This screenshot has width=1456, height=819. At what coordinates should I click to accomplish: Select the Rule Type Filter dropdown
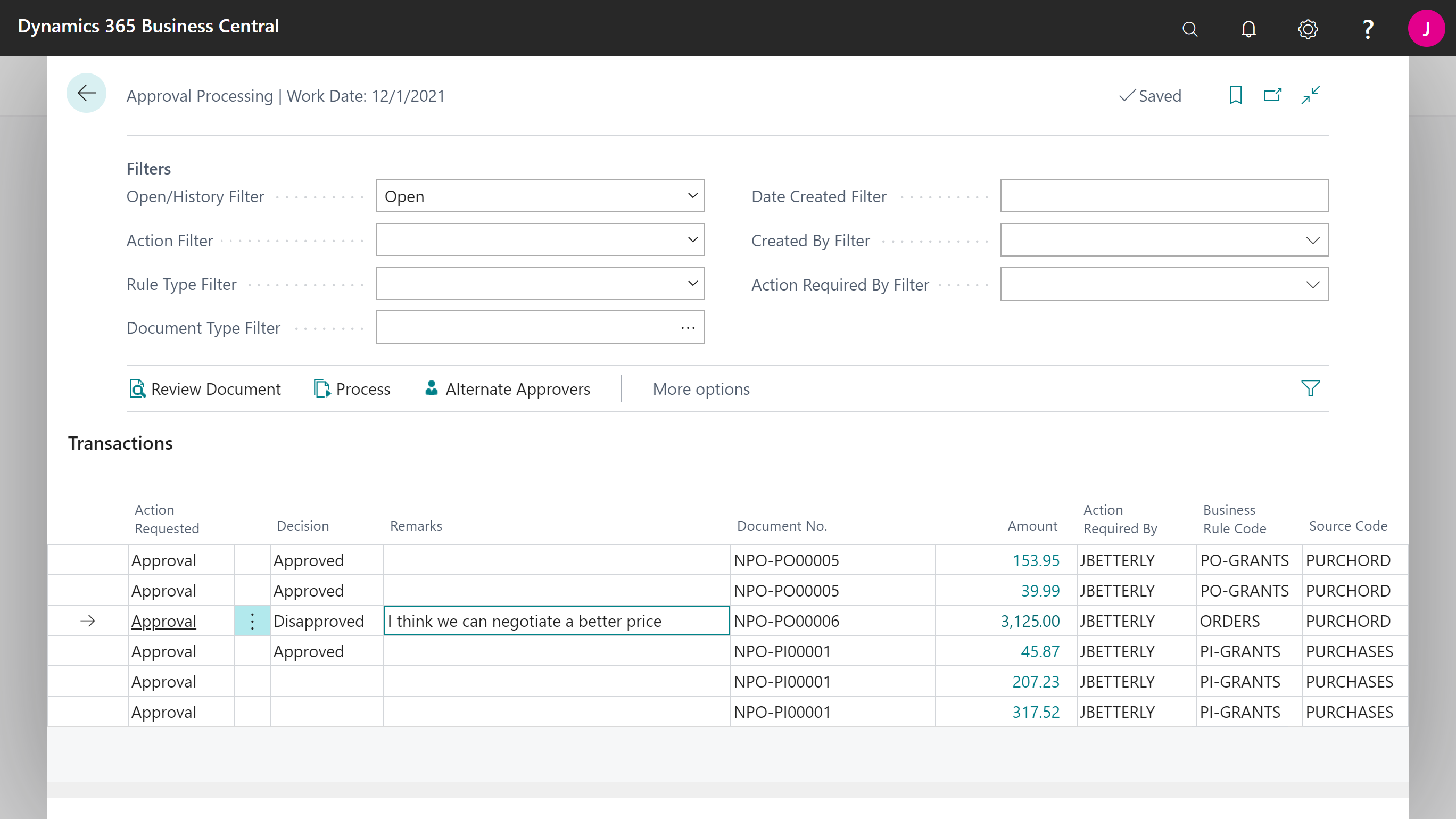[x=540, y=283]
